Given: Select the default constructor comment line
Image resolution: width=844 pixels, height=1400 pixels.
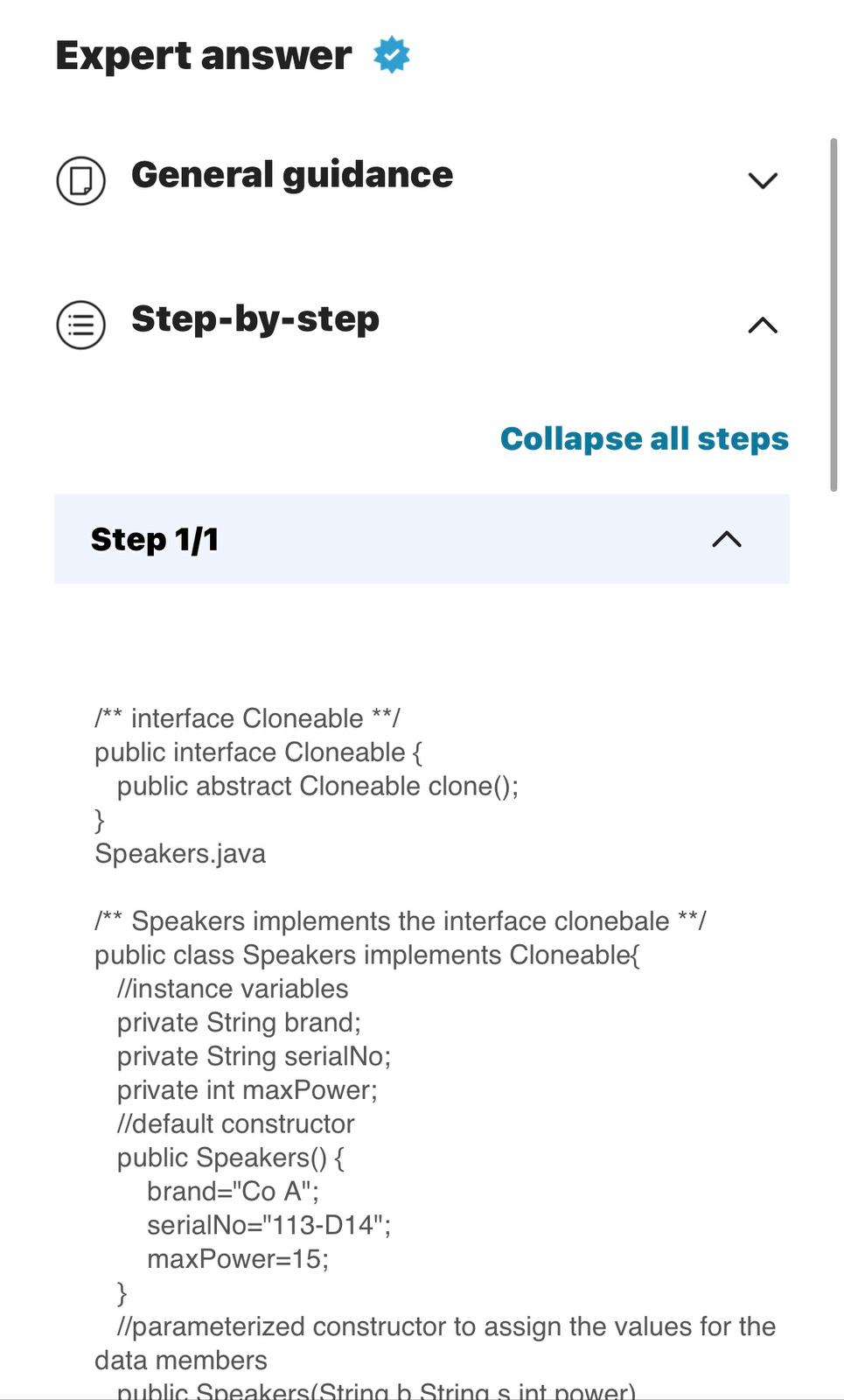Looking at the screenshot, I should (x=235, y=1123).
